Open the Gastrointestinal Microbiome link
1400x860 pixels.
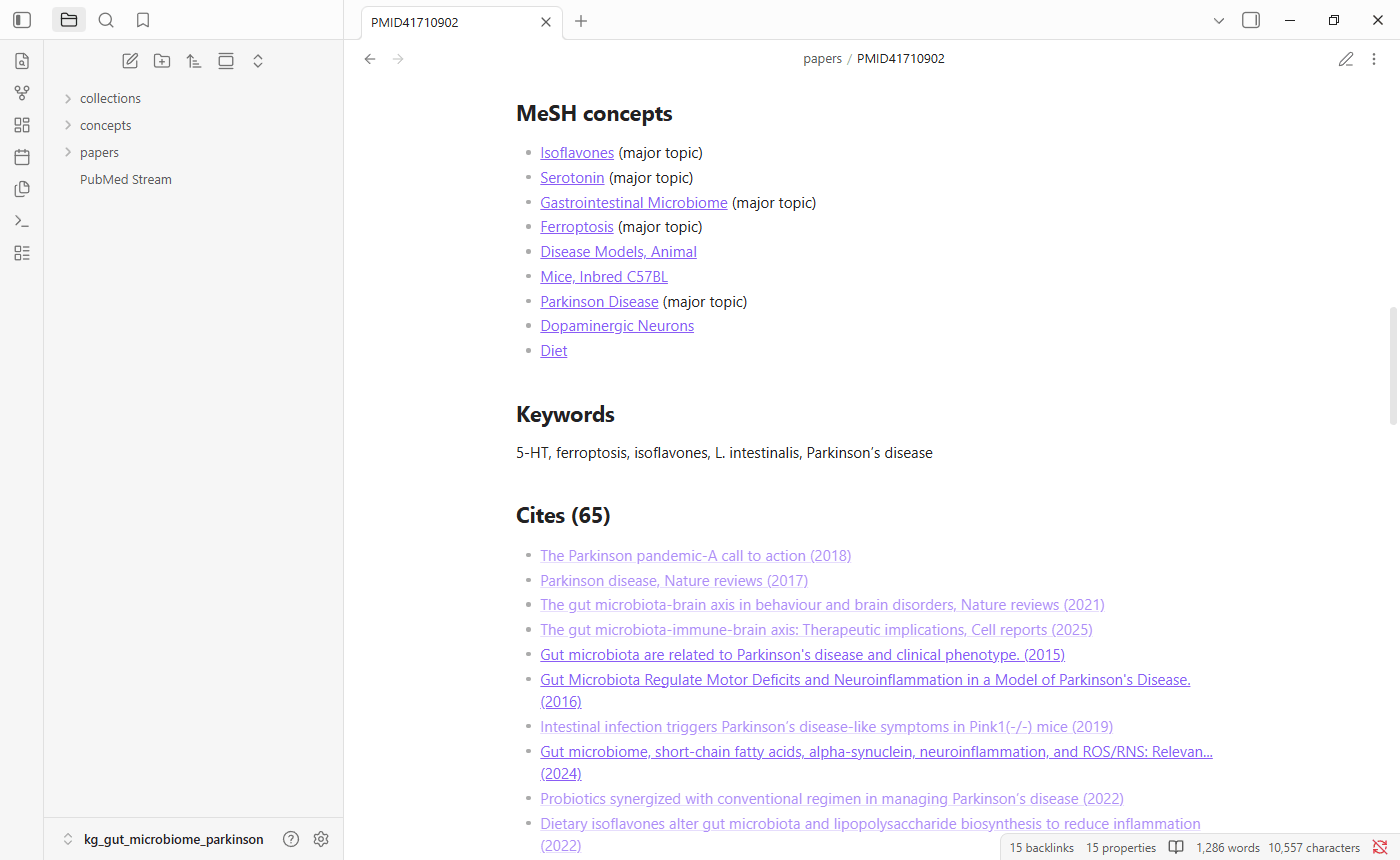634,203
